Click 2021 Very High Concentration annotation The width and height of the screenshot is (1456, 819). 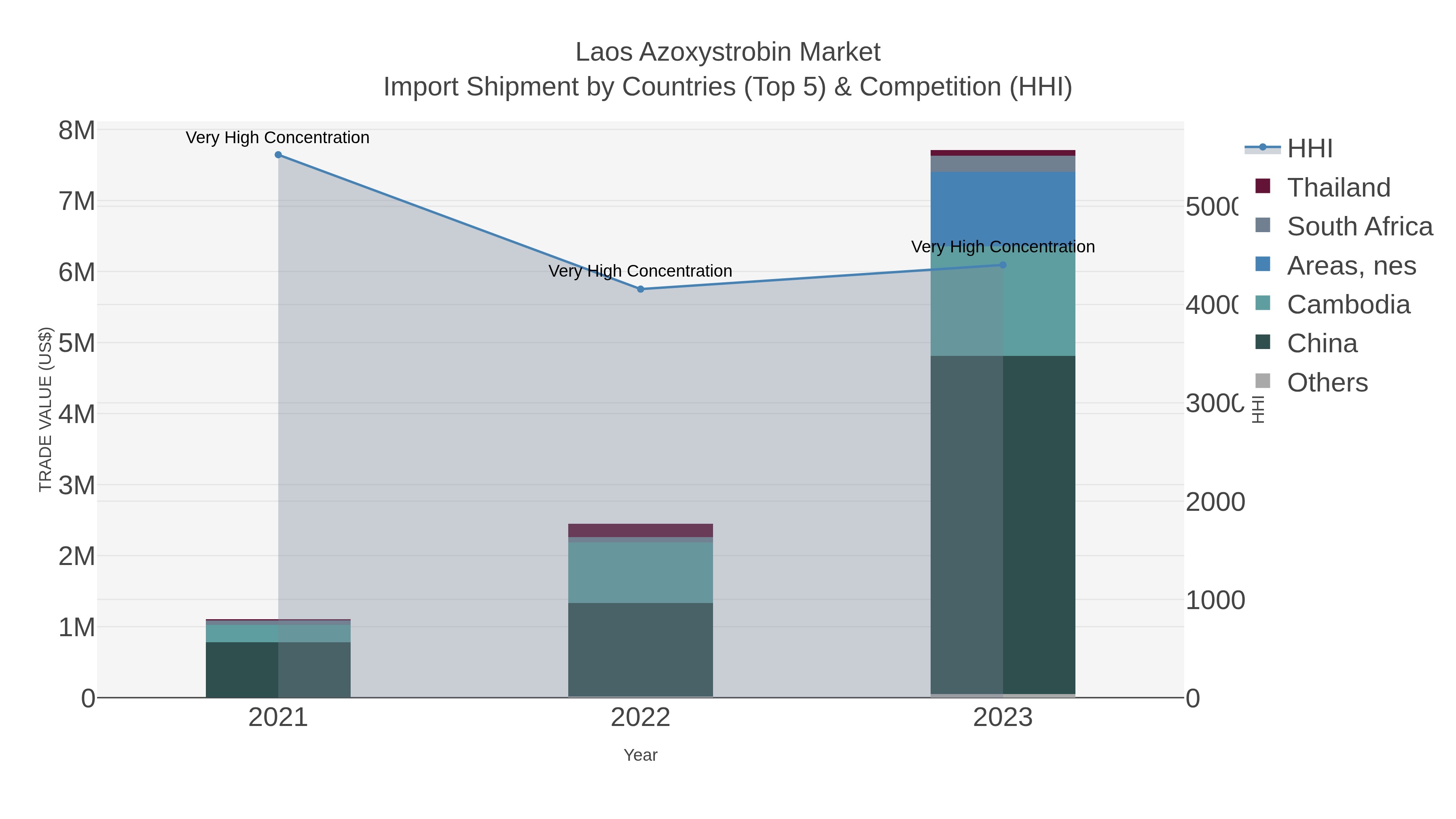[277, 138]
